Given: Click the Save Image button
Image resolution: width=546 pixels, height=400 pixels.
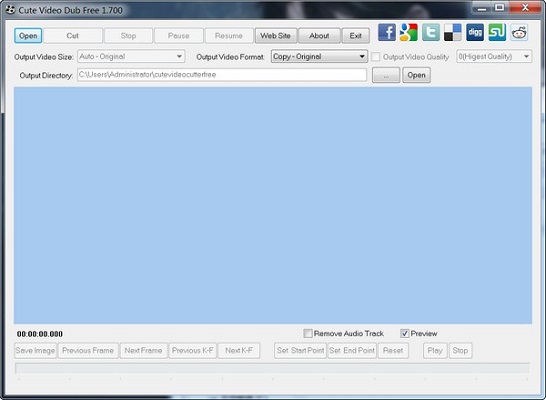Looking at the screenshot, I should 35,351.
